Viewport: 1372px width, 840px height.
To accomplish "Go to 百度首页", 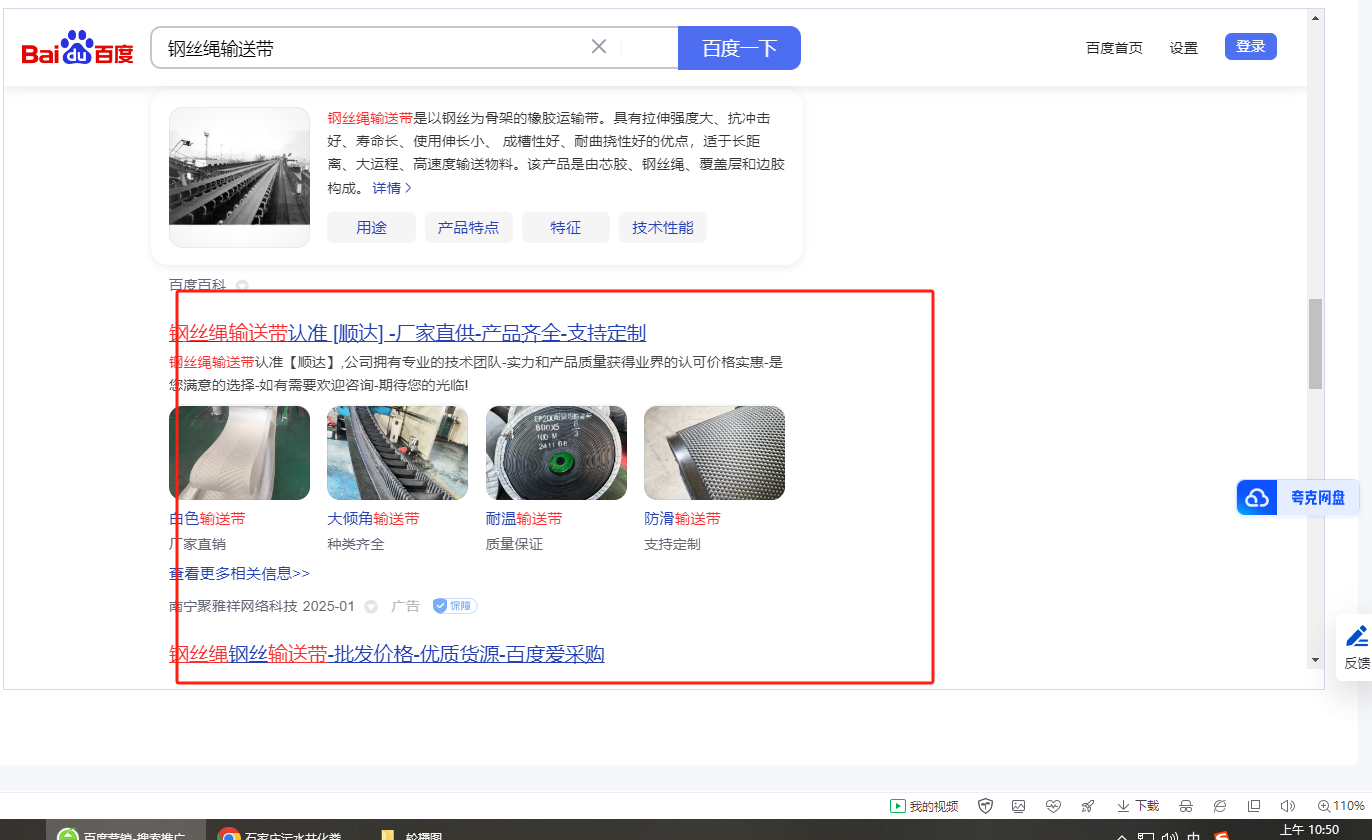I will [x=1114, y=48].
